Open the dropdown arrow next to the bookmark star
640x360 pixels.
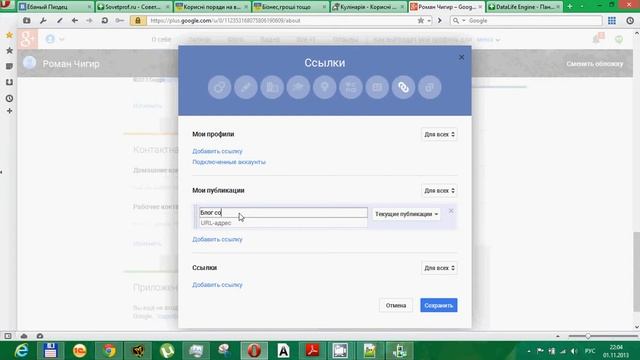click(429, 20)
